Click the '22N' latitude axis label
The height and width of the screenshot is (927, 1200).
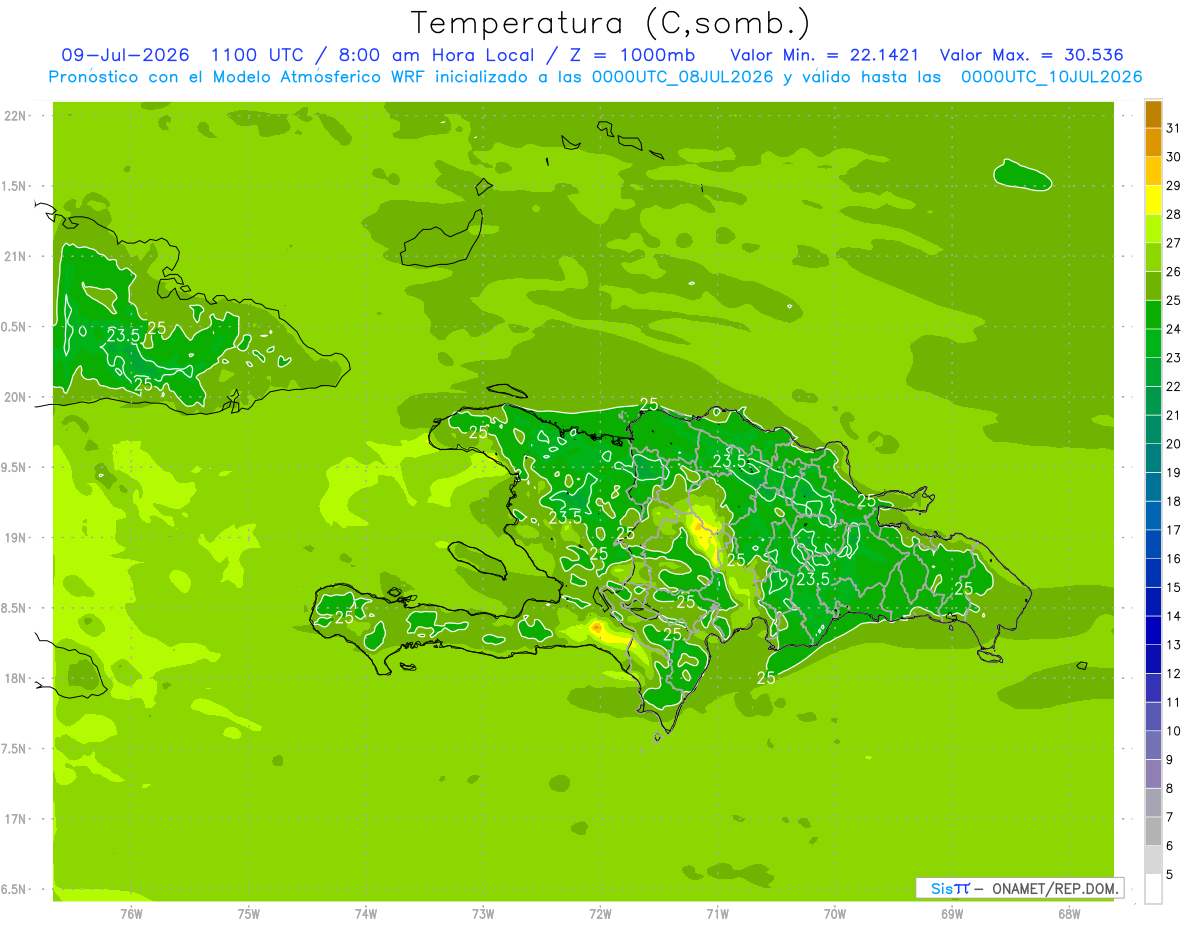[x=17, y=116]
